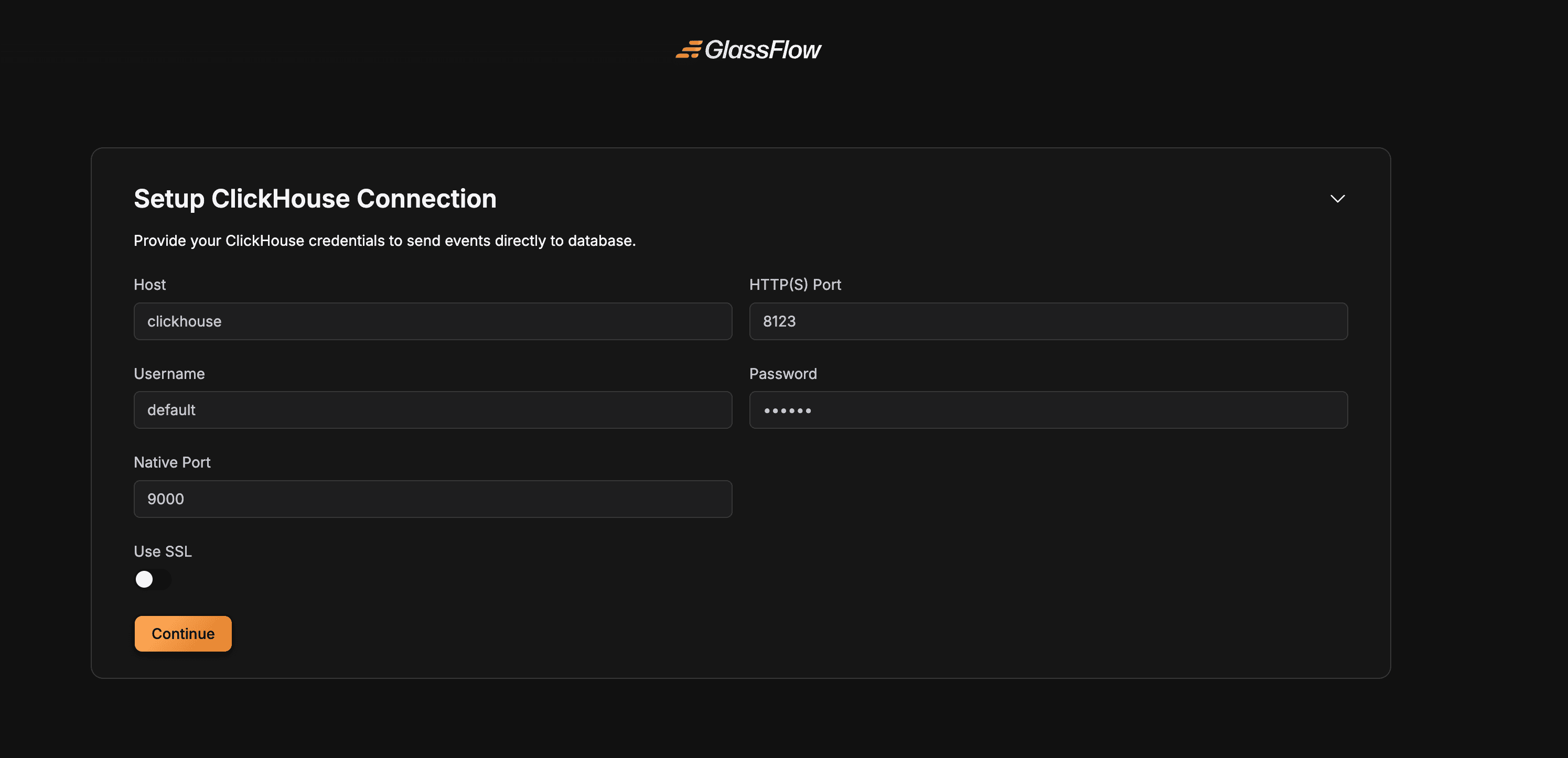
Task: Select the Password input field
Action: click(x=1048, y=410)
